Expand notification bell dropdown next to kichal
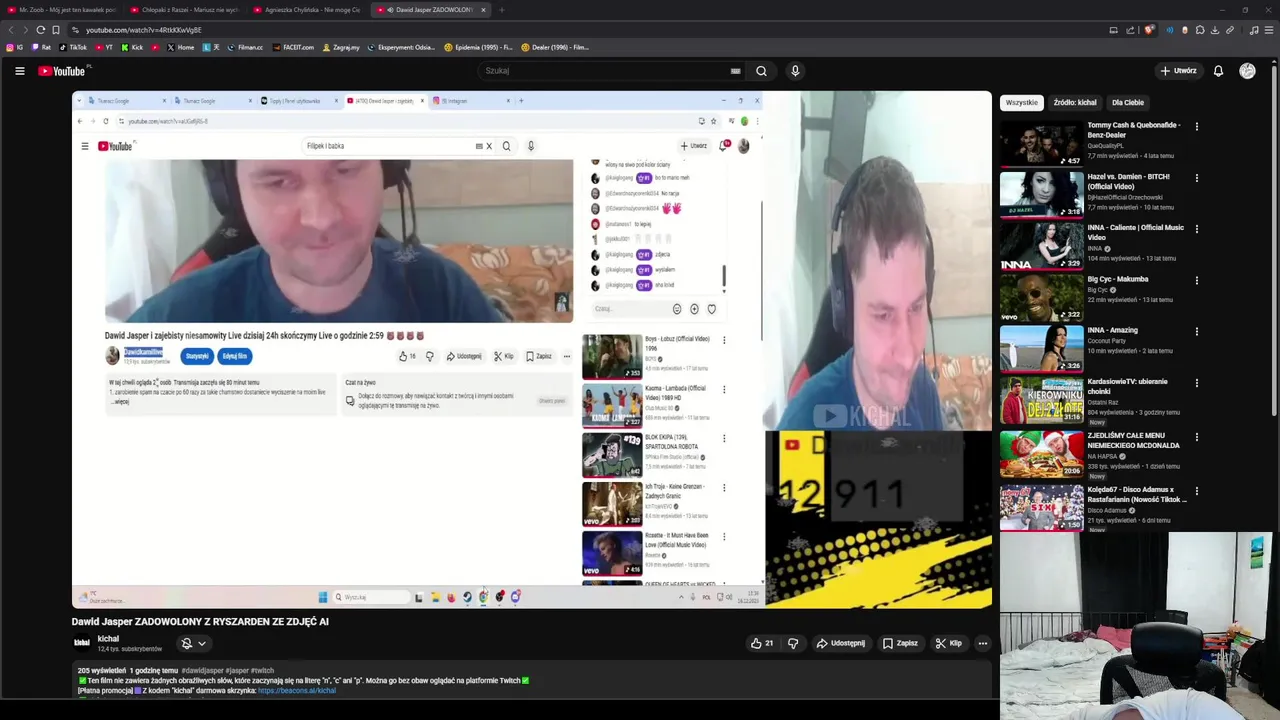Viewport: 1280px width, 720px height. click(x=193, y=643)
